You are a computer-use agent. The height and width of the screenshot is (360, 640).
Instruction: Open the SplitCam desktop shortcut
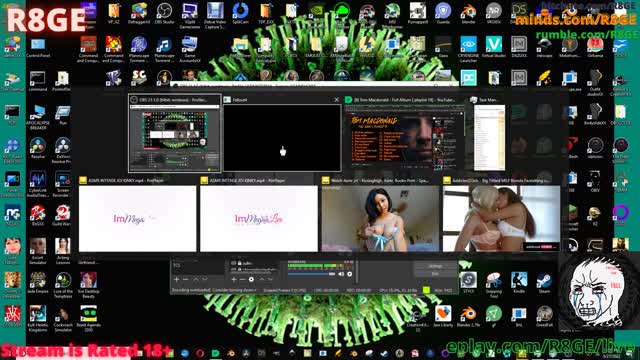(x=240, y=13)
